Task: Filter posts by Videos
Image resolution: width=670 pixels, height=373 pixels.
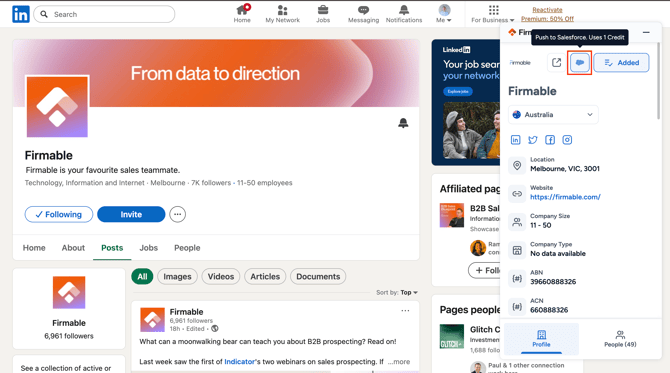Action: tap(221, 276)
